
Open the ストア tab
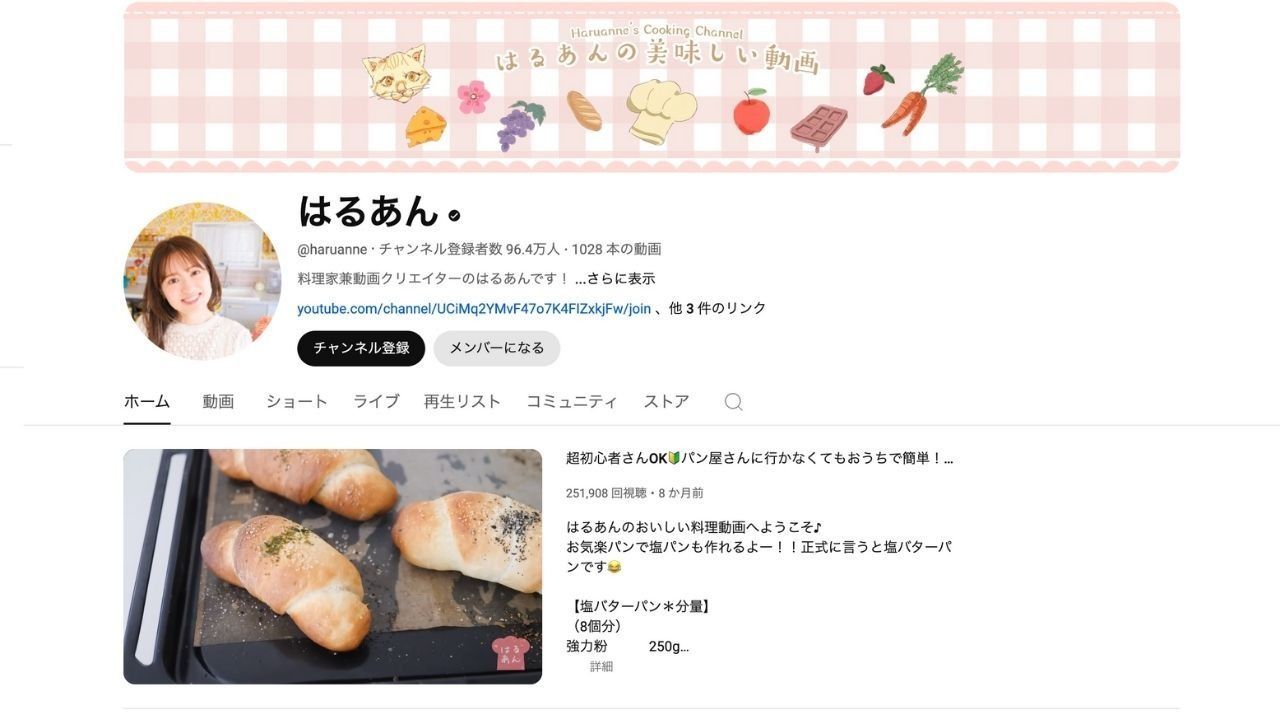(x=666, y=402)
